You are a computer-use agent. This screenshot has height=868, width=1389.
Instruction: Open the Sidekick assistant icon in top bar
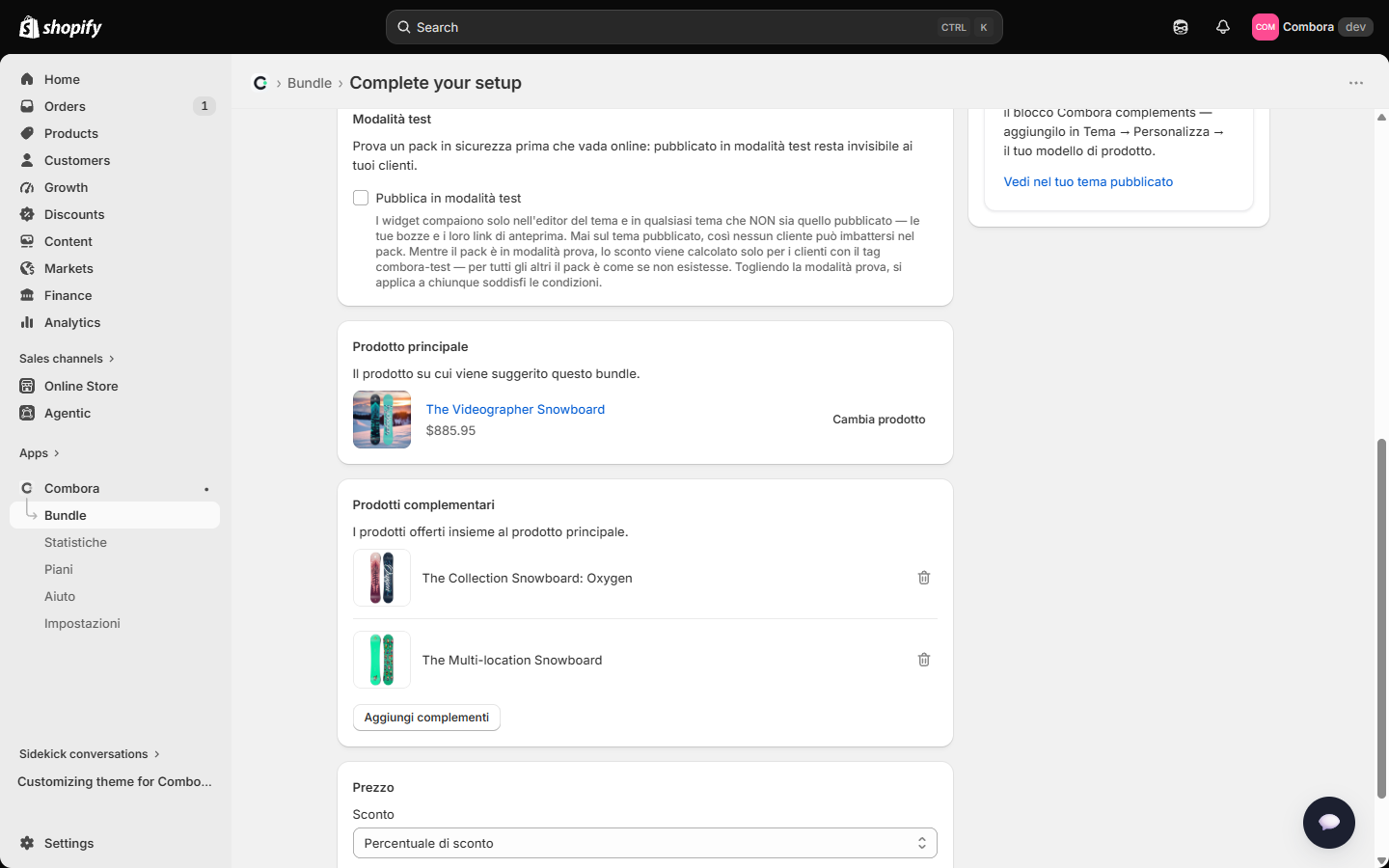(1181, 27)
